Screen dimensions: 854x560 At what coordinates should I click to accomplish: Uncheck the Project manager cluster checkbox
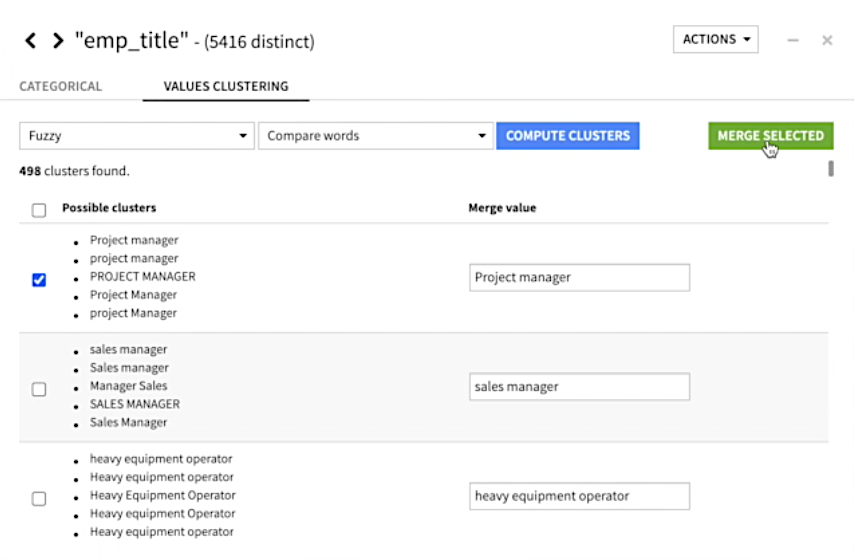[x=39, y=280]
